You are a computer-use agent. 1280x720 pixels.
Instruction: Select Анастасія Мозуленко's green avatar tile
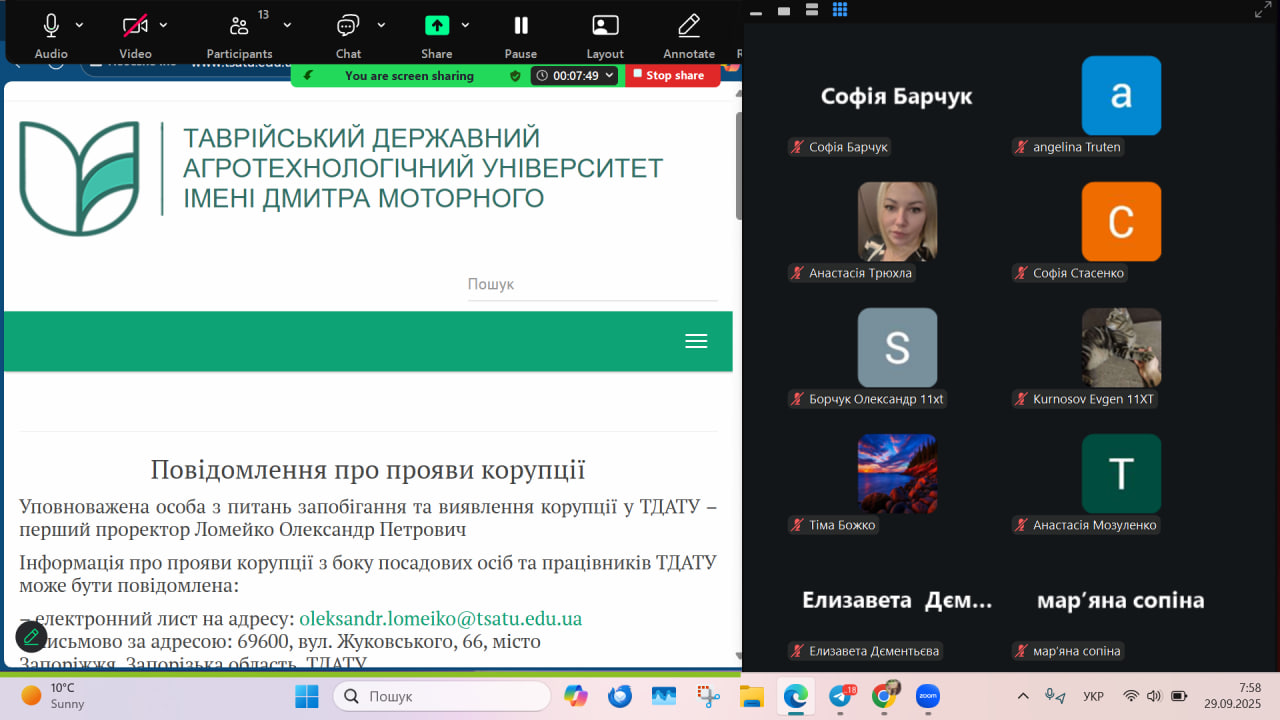[x=1121, y=473]
